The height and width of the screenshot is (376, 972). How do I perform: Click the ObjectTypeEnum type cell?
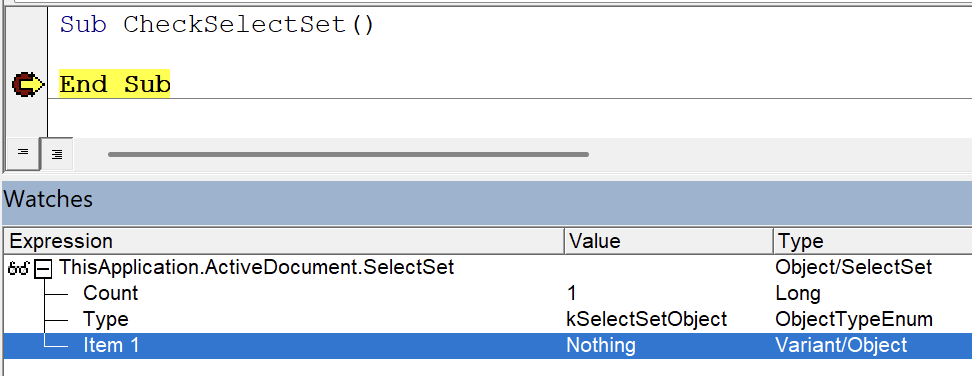854,319
